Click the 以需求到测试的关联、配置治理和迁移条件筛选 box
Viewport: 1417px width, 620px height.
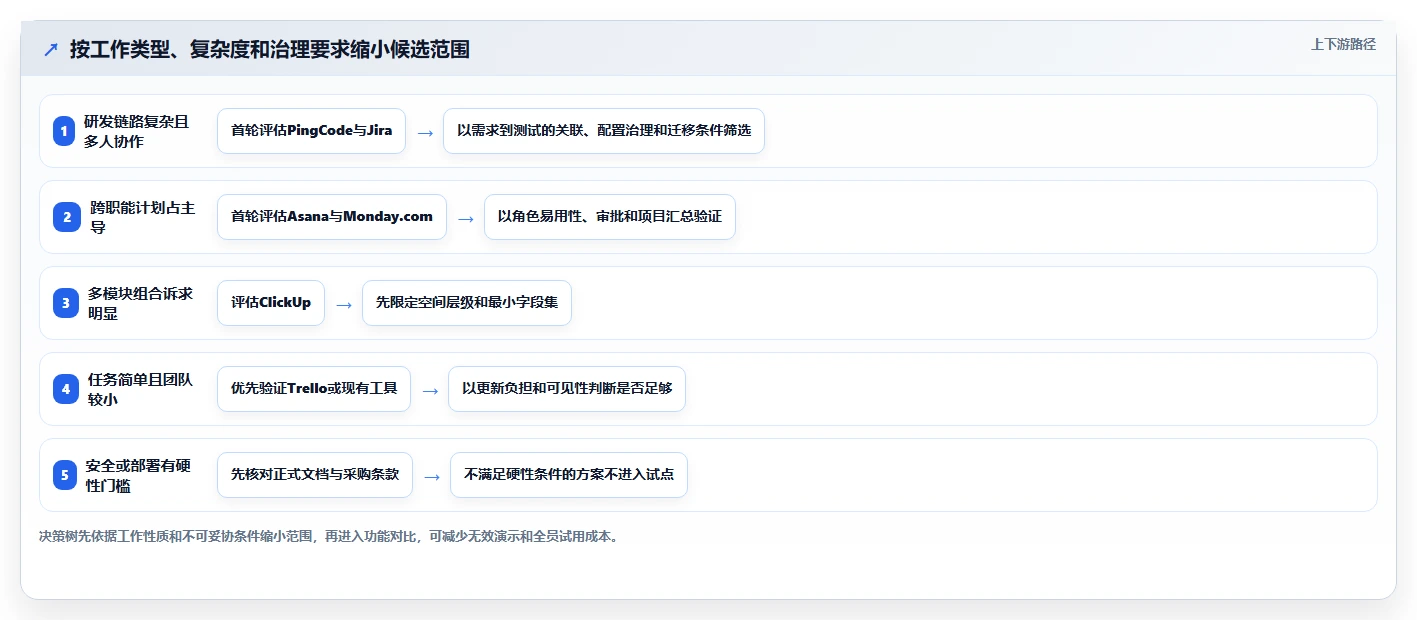point(604,131)
